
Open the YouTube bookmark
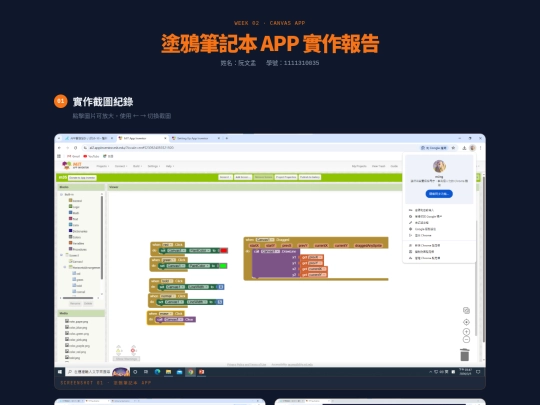point(91,156)
